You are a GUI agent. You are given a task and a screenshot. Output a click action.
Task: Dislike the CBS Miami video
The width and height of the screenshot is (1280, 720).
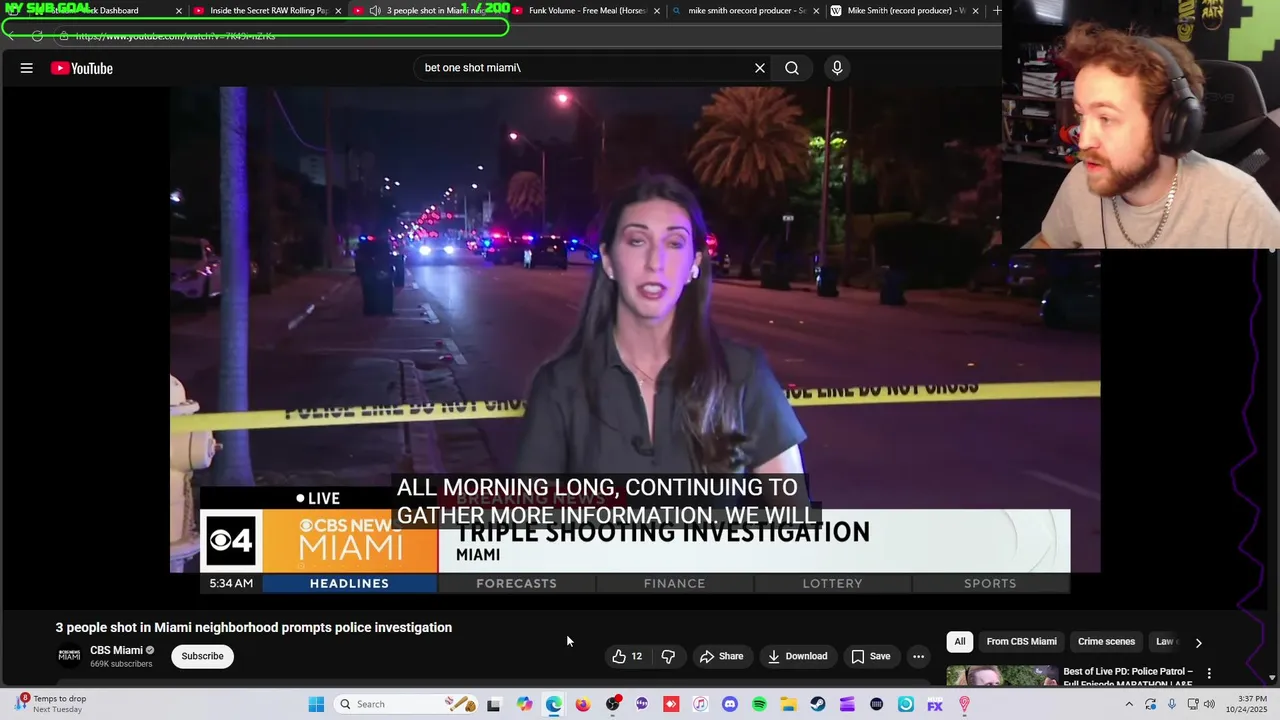pyautogui.click(x=668, y=656)
